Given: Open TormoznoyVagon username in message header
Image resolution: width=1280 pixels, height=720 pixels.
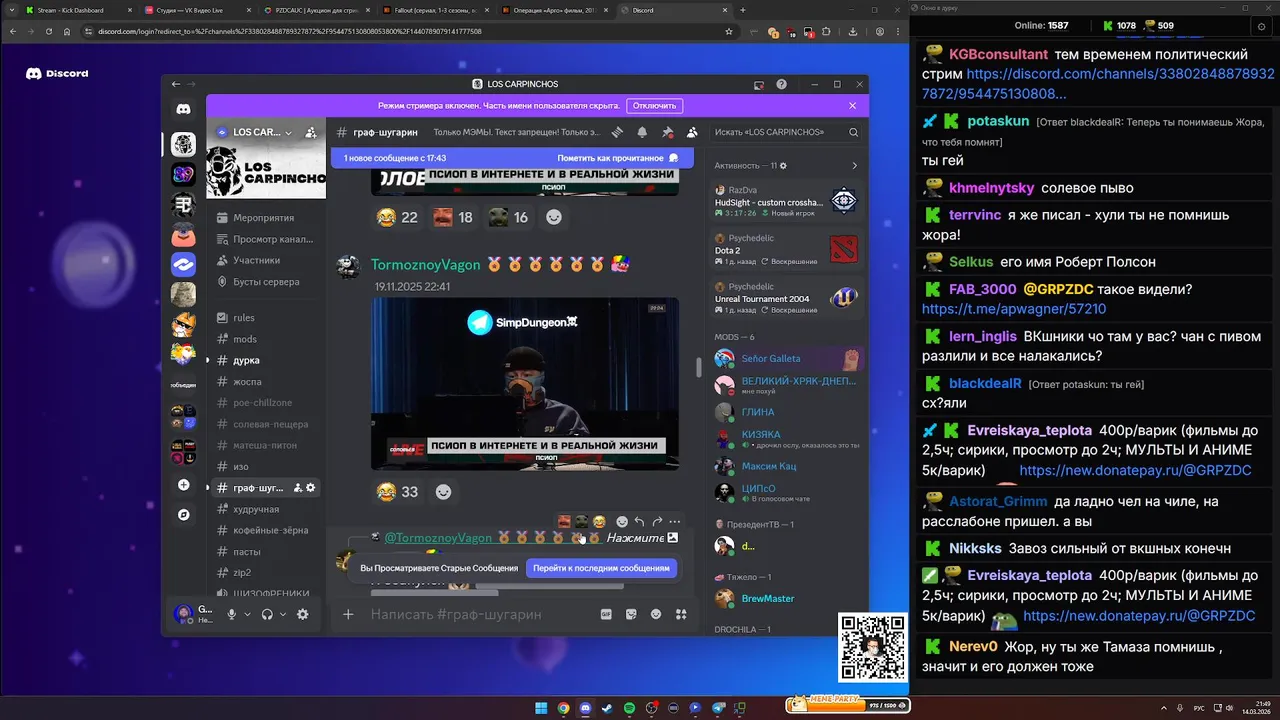Looking at the screenshot, I should pos(426,264).
